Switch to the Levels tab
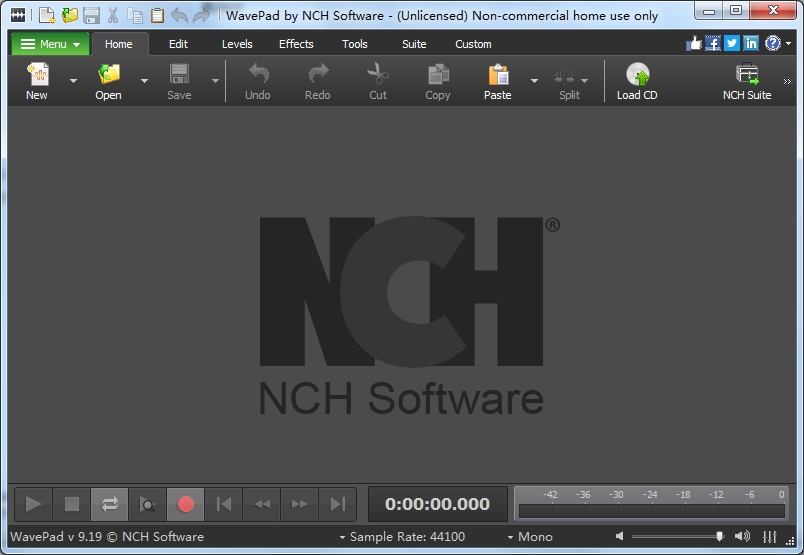The image size is (804, 555). tap(237, 44)
